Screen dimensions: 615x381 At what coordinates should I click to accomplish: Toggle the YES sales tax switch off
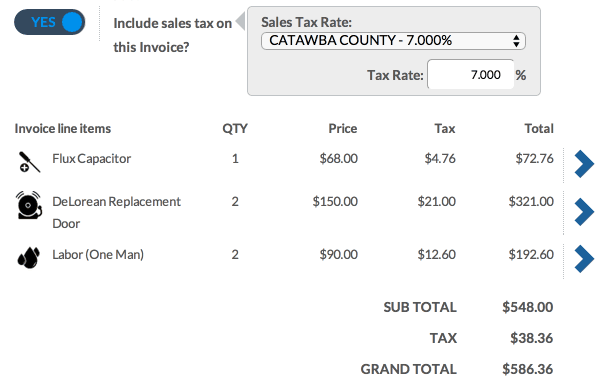49,22
